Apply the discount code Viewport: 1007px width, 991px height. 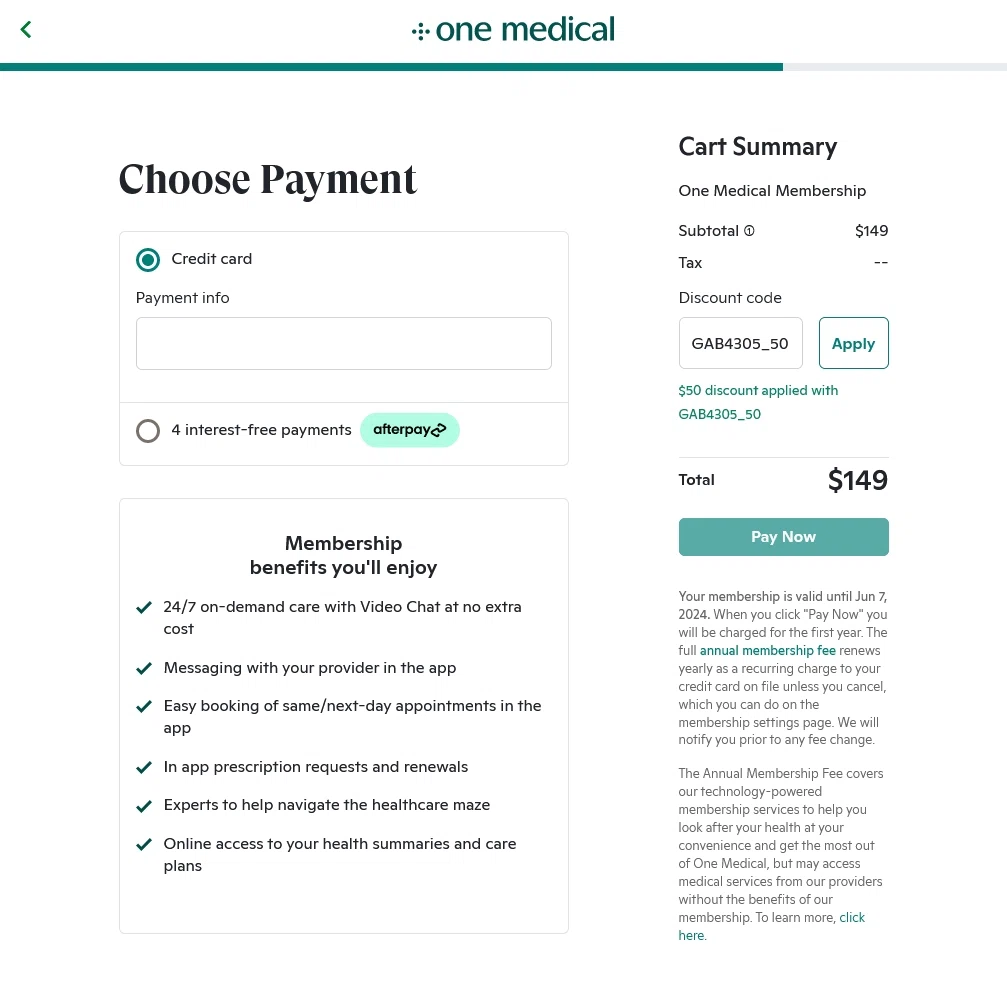(853, 343)
